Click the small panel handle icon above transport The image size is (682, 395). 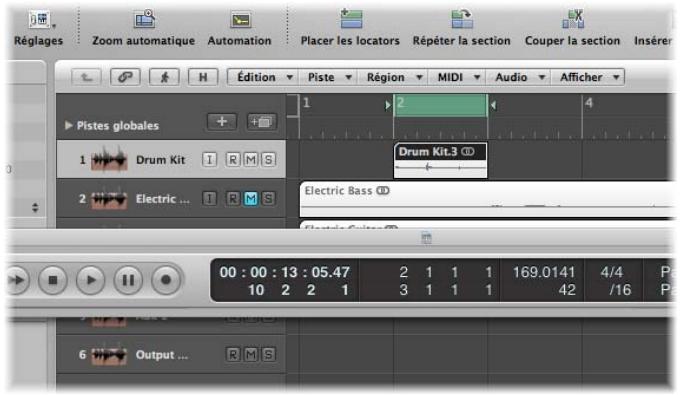point(427,238)
